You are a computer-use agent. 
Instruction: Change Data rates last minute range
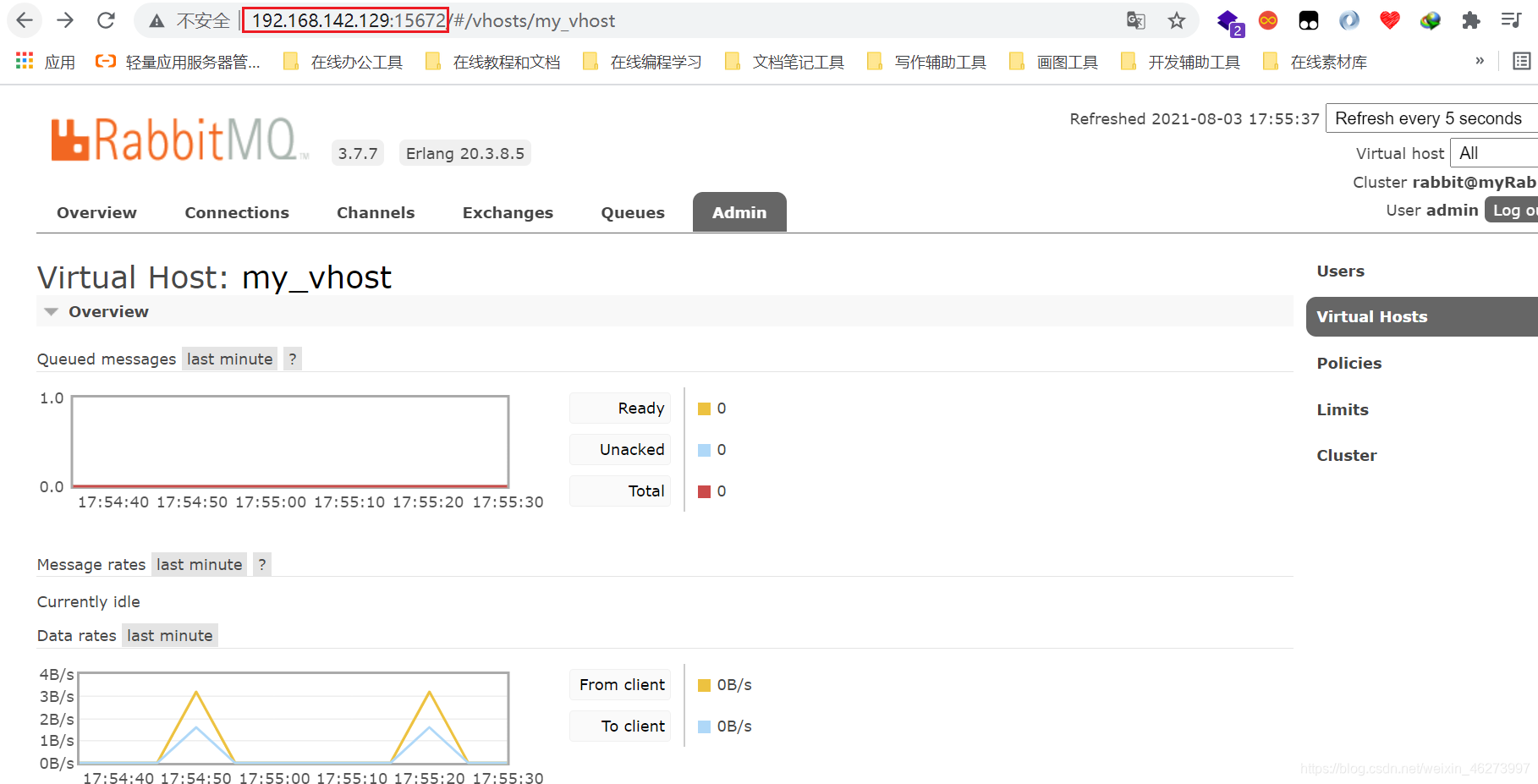(x=170, y=635)
